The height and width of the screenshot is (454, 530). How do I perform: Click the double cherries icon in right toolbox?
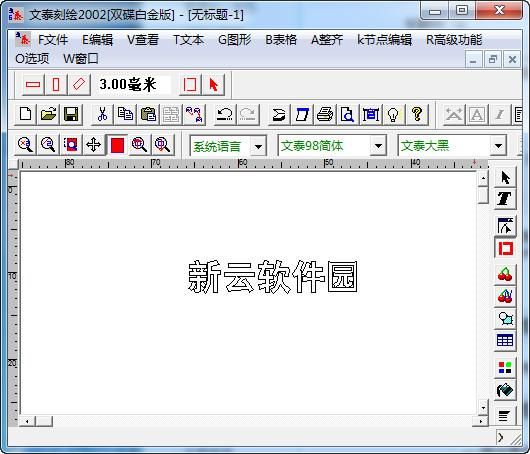coord(505,296)
